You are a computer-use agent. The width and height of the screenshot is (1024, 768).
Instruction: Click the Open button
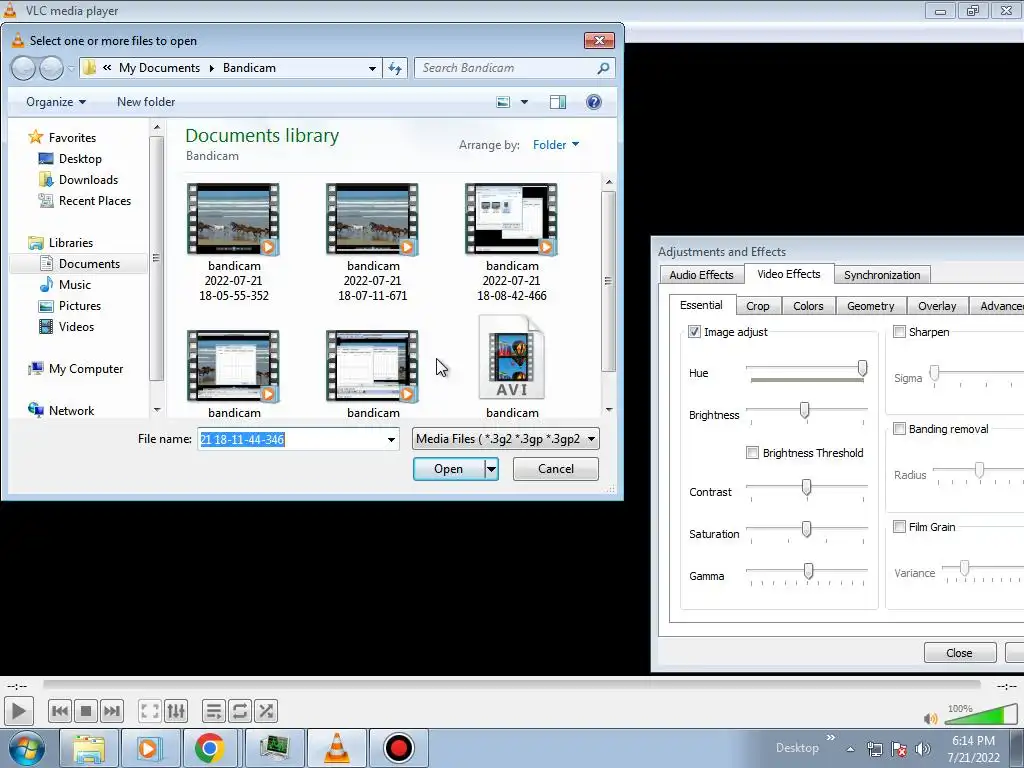tap(449, 469)
